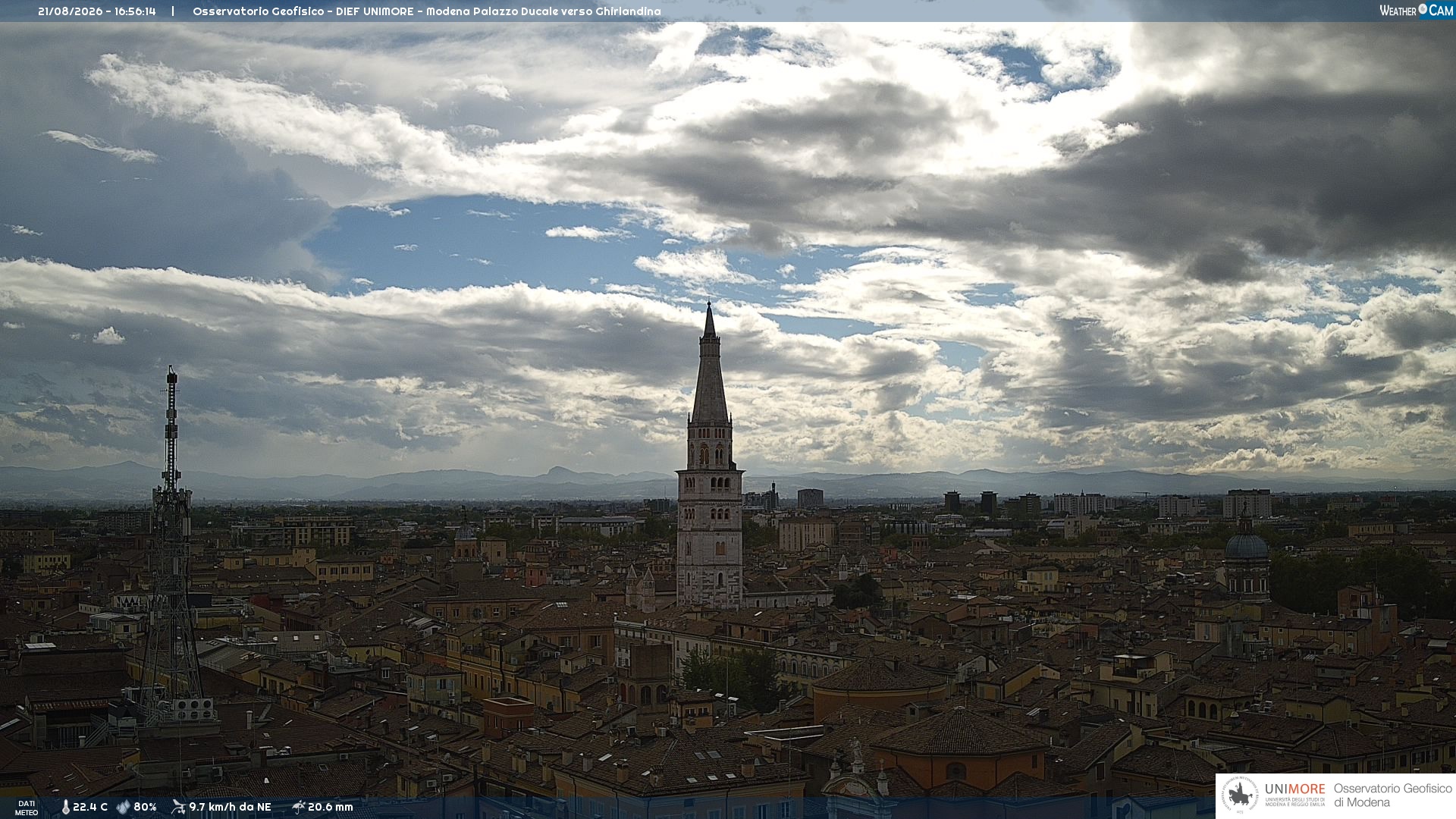Click the Osservatorio Geofisico di Modena text
The height and width of the screenshot is (819, 1456).
point(1392,795)
